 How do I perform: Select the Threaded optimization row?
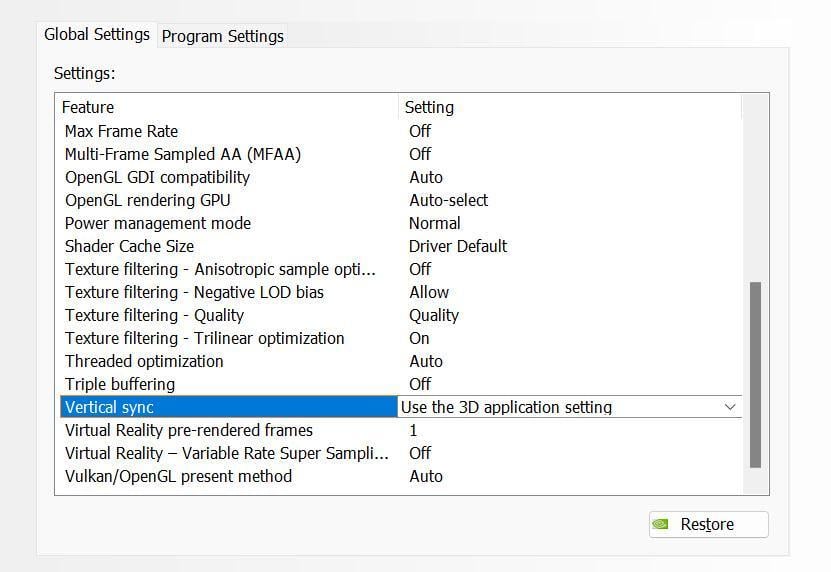401,361
